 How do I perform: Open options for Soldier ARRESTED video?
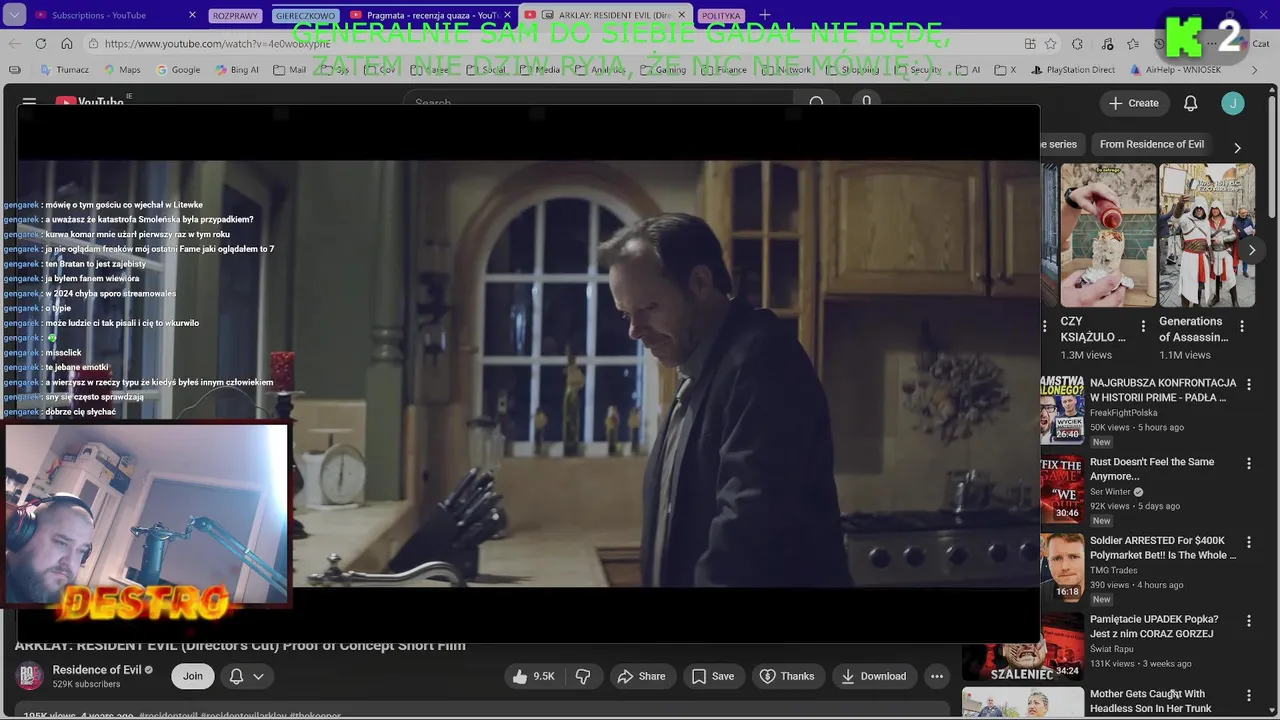click(x=1248, y=542)
